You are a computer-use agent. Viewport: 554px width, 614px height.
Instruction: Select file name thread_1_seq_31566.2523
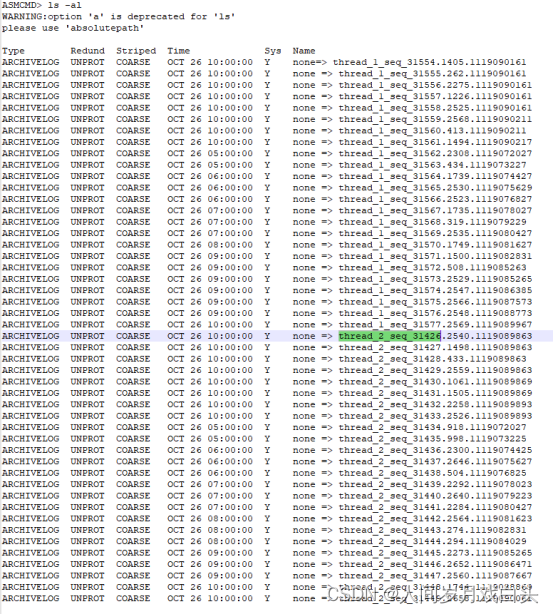435,199
